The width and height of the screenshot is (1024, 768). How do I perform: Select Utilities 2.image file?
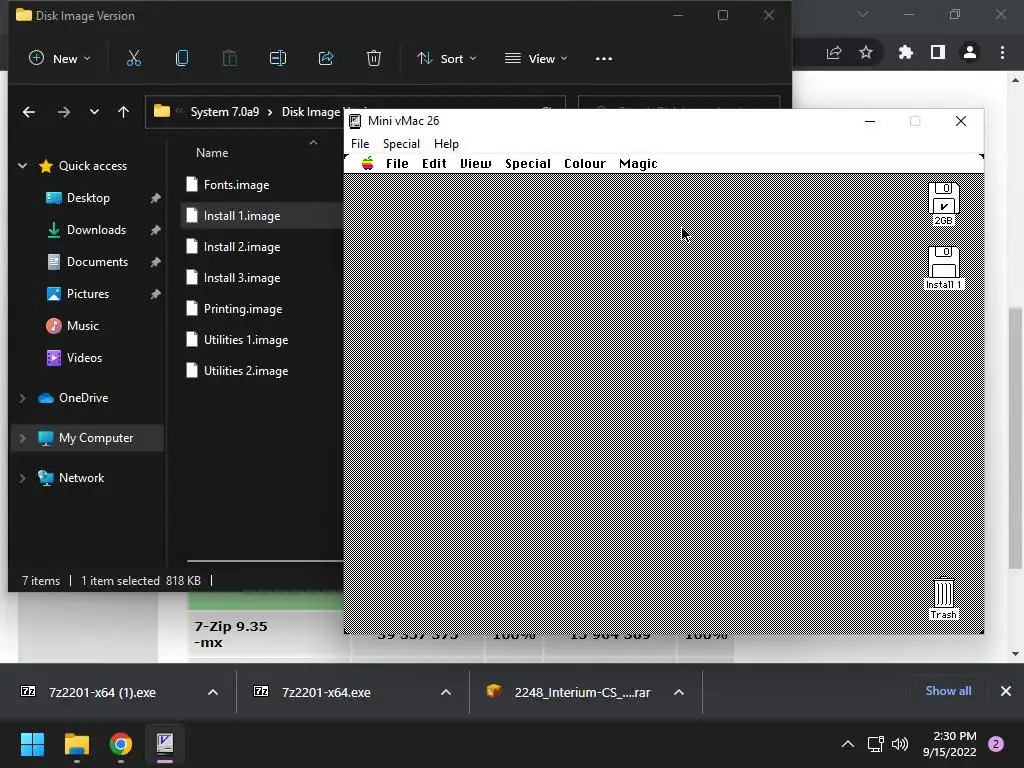point(246,371)
